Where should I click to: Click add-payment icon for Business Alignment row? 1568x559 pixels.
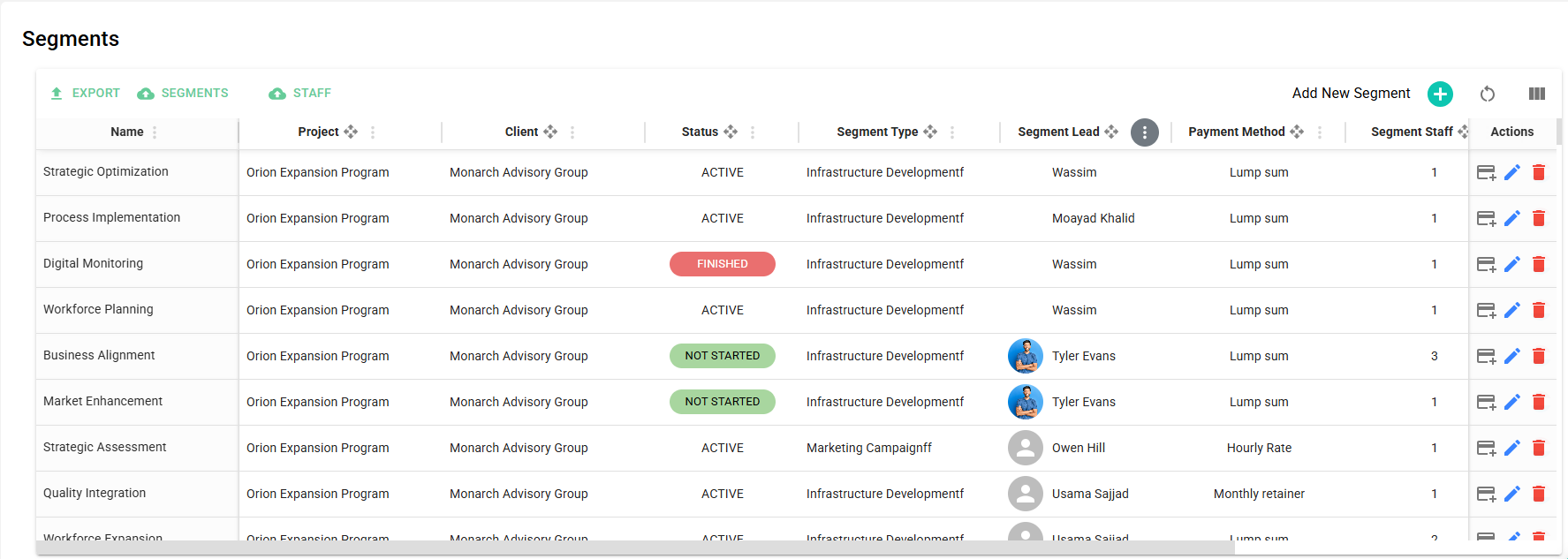click(x=1486, y=356)
